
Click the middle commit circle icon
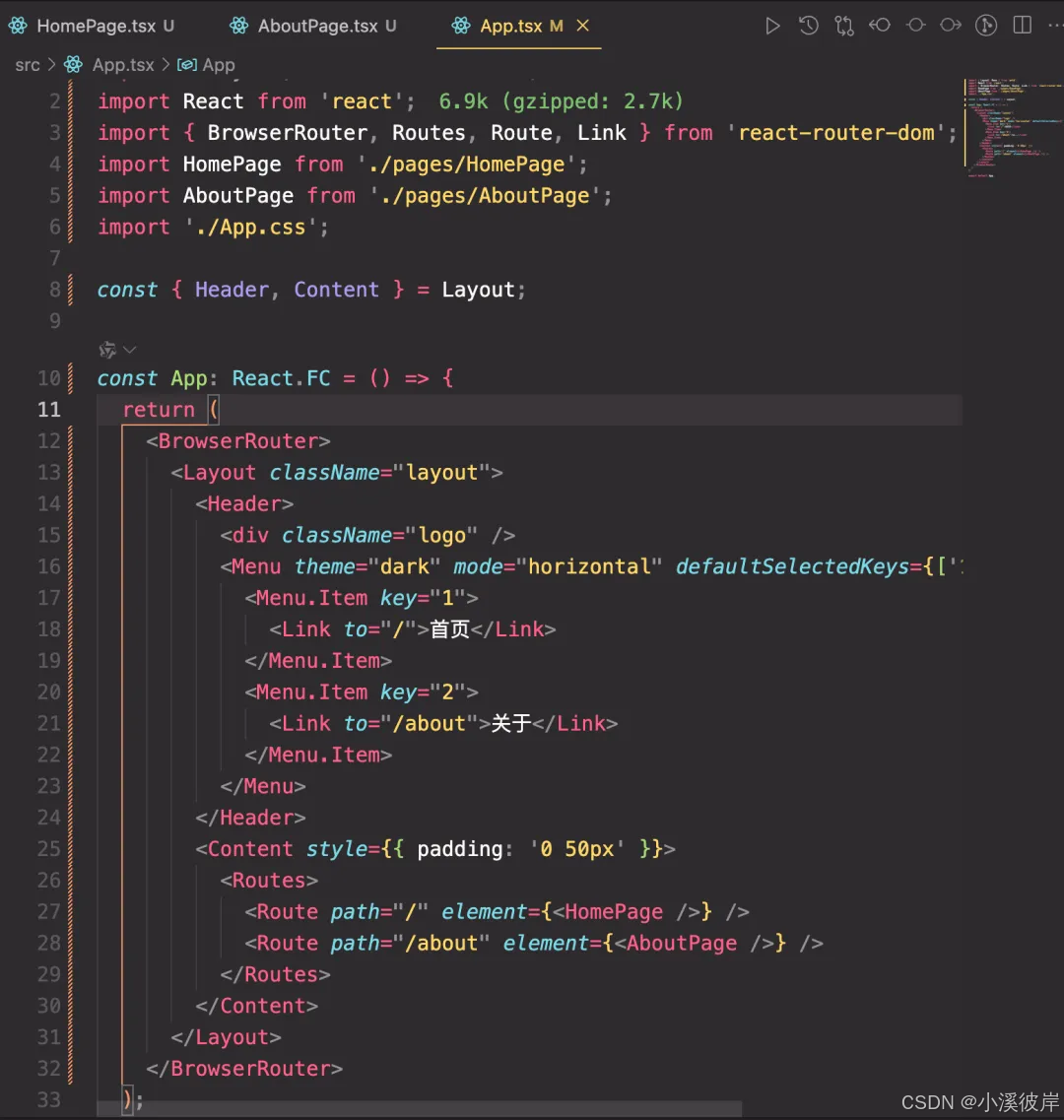pyautogui.click(x=915, y=26)
